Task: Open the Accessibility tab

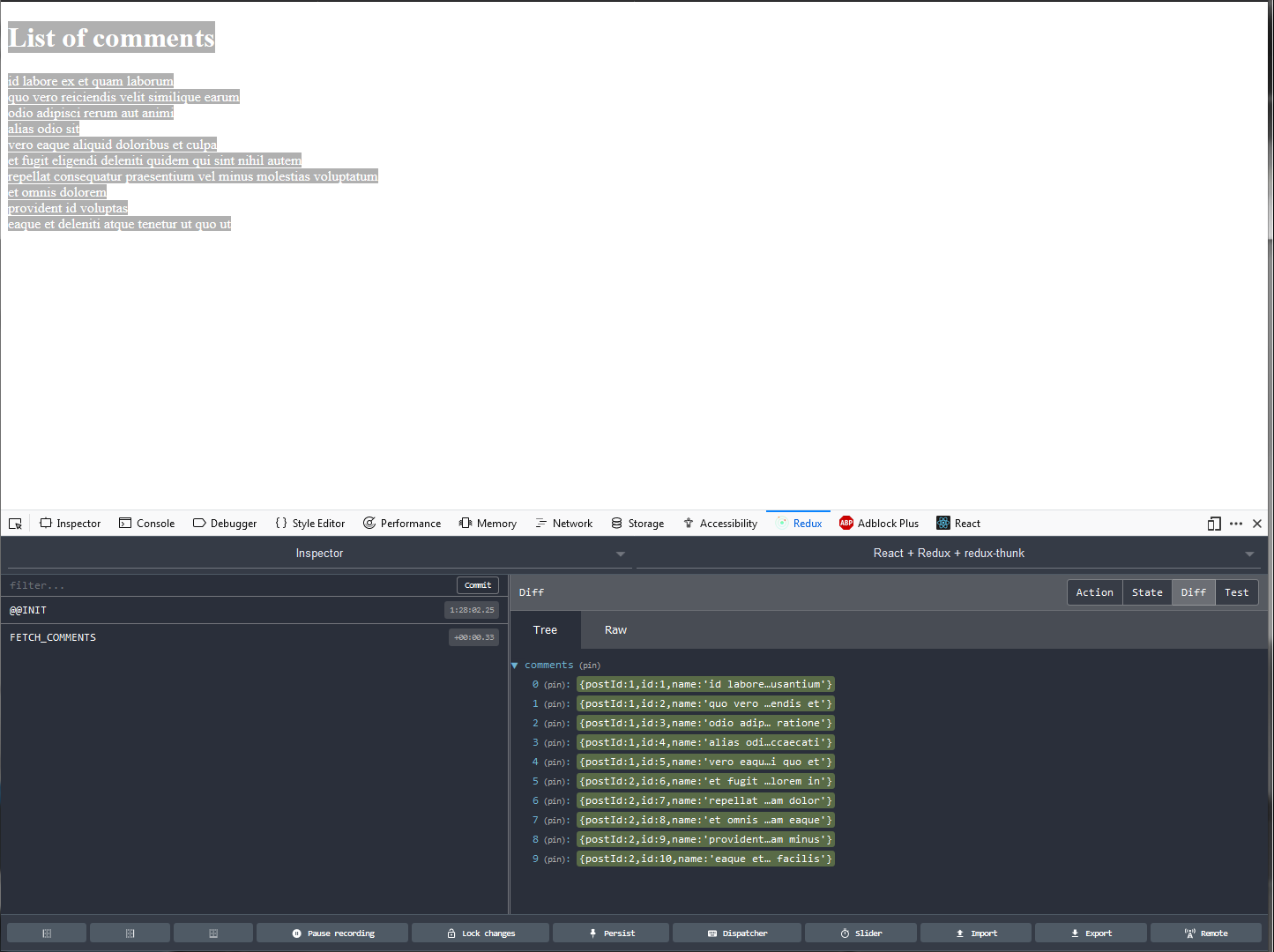Action: click(720, 524)
